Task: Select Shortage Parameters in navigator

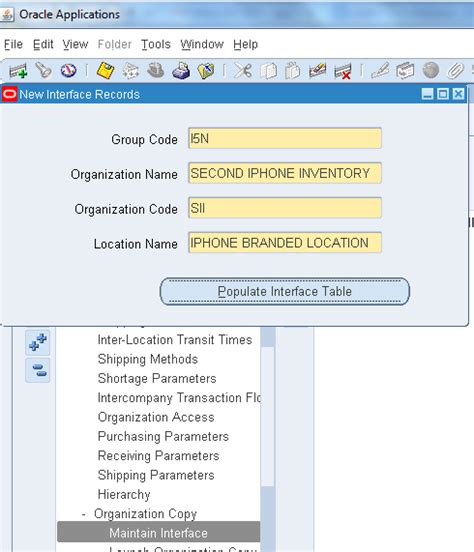Action: click(x=157, y=378)
